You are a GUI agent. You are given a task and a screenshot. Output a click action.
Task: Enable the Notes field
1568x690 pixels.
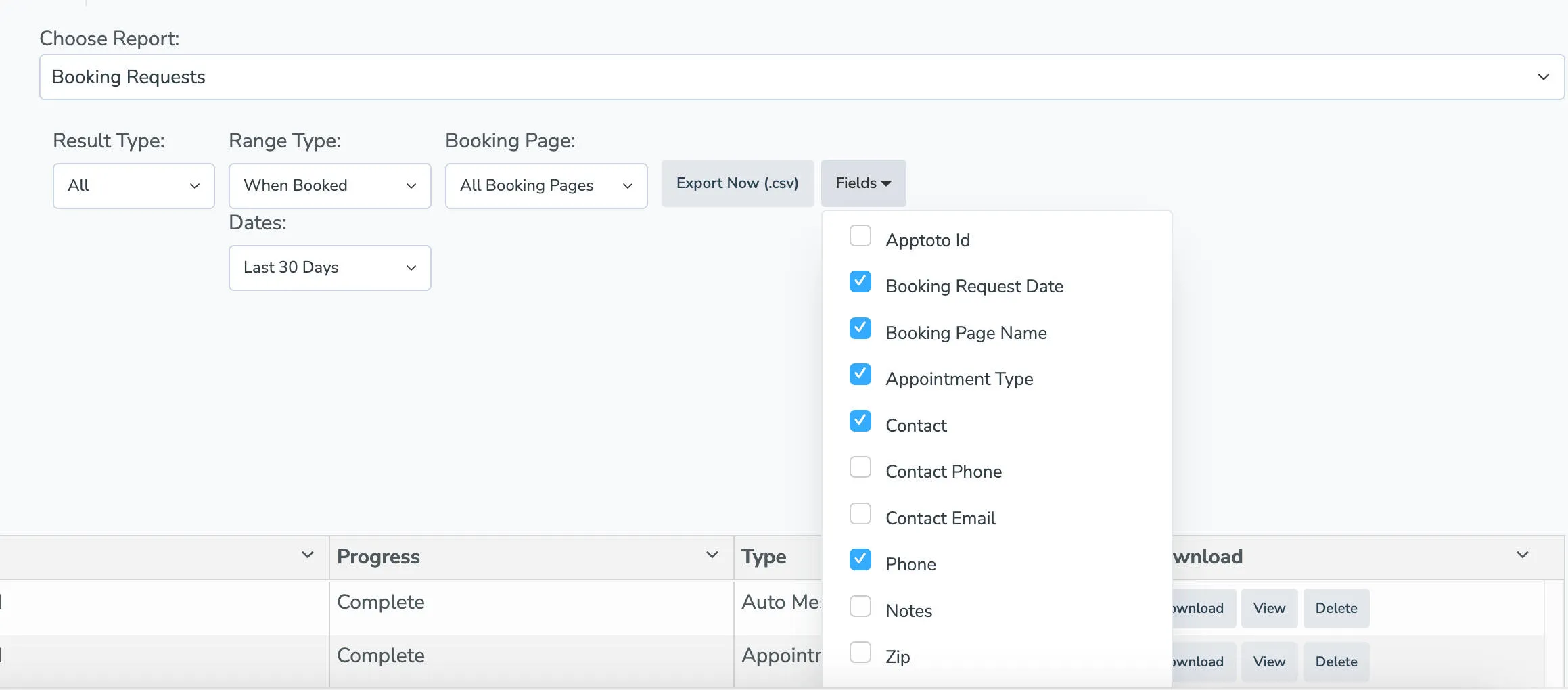[860, 605]
